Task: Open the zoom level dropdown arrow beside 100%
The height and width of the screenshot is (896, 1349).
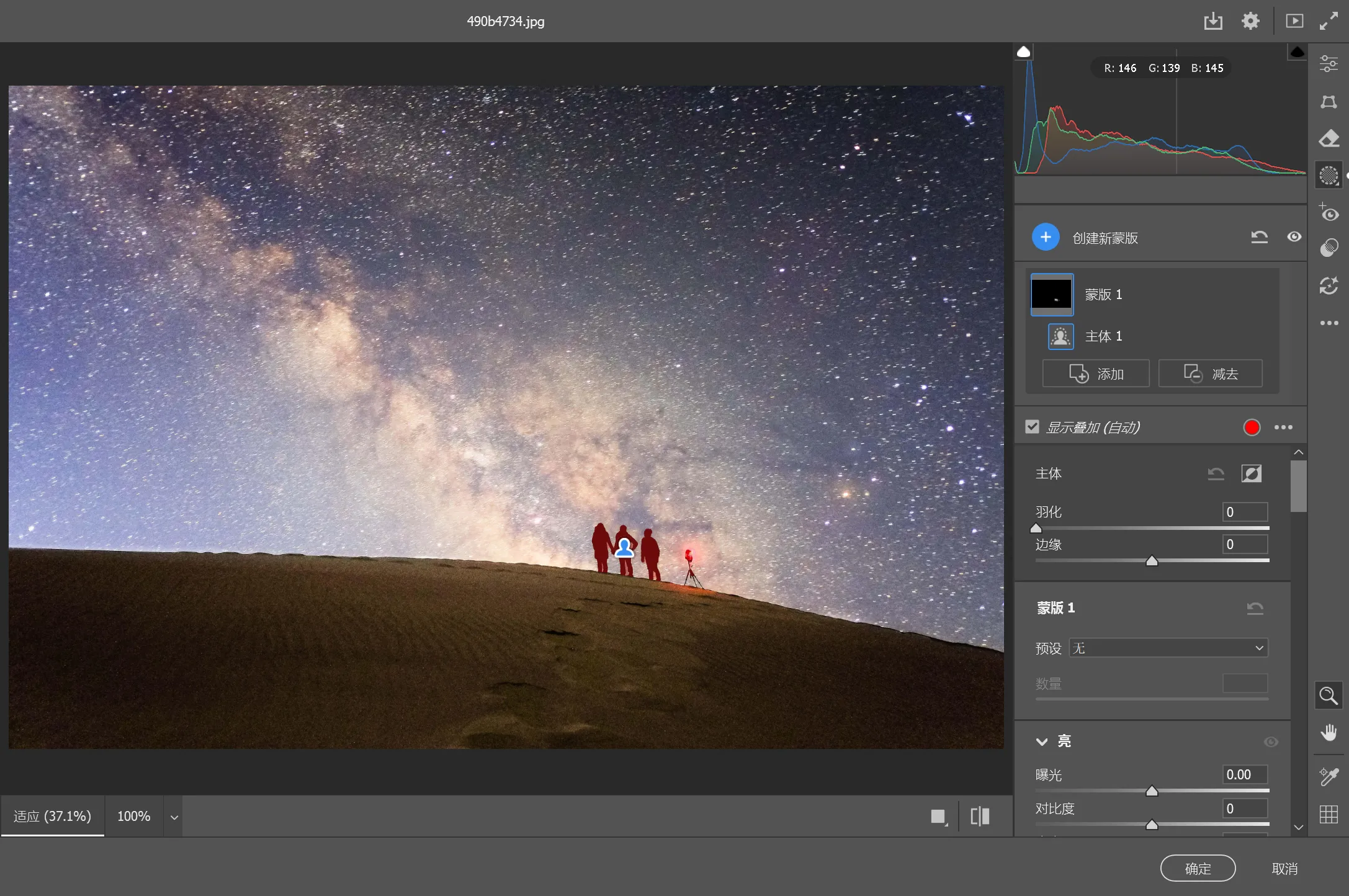Action: 174,817
